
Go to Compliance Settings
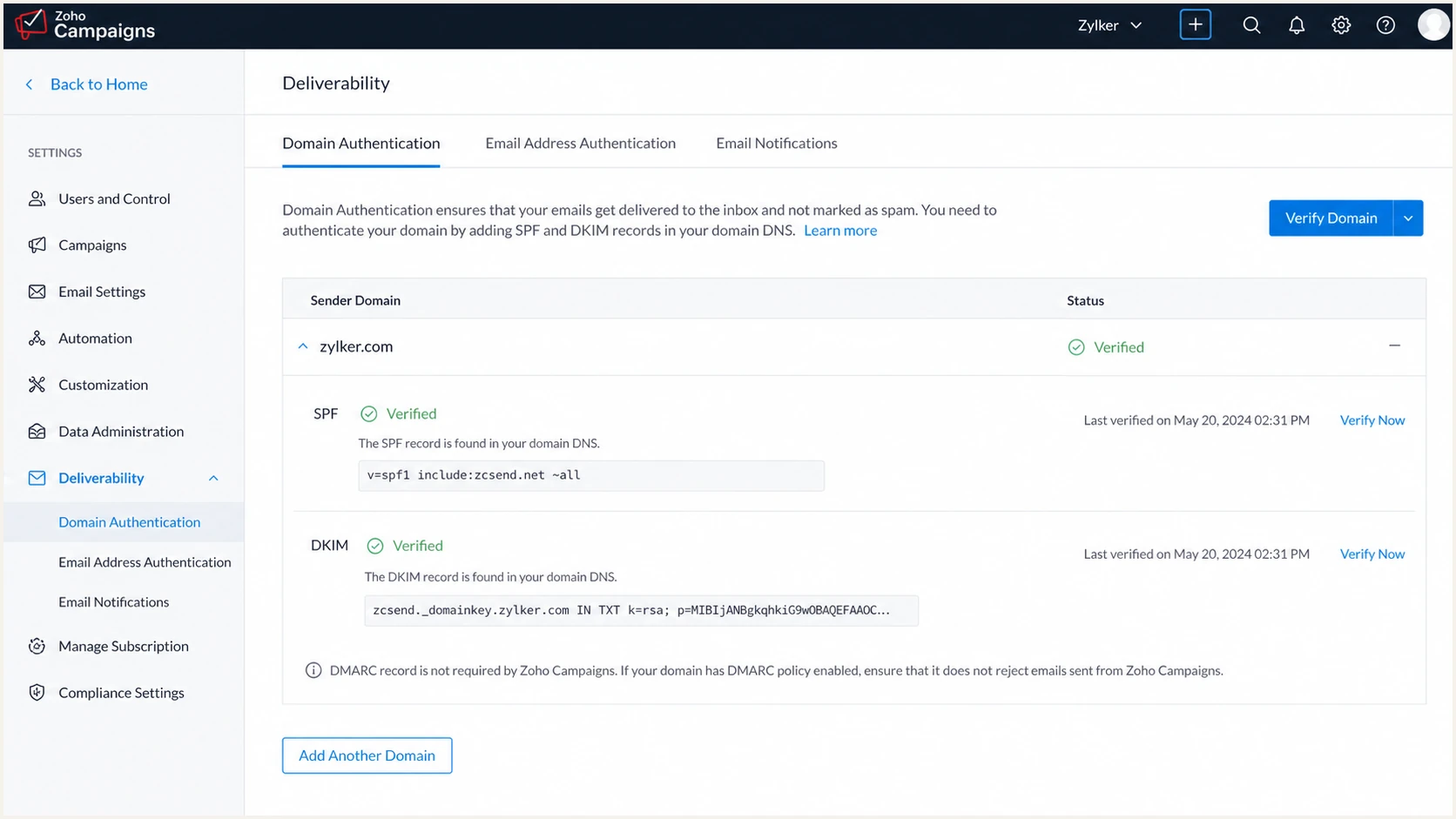pos(121,693)
